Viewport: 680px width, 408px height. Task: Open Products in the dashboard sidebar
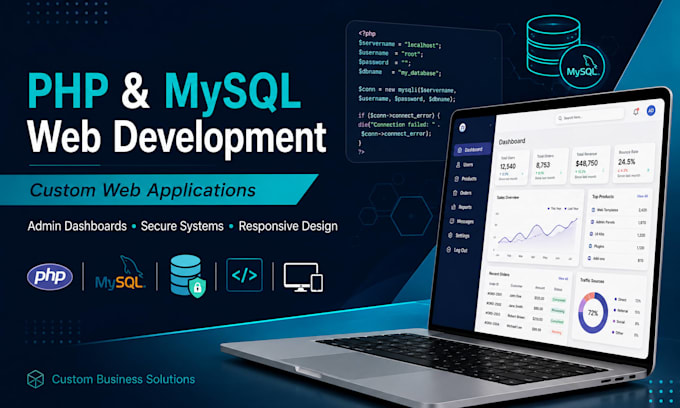(465, 179)
